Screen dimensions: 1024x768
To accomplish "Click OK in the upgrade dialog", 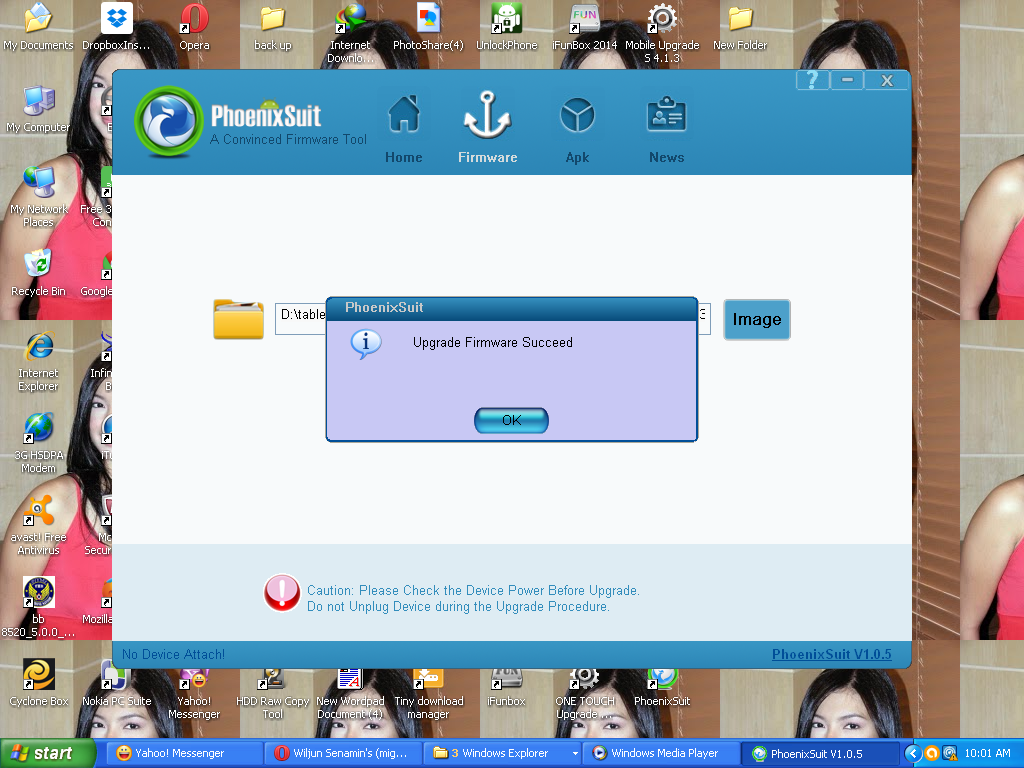I will click(511, 420).
